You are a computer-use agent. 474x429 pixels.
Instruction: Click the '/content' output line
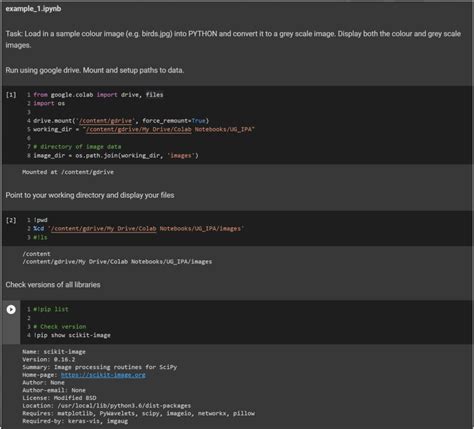(x=36, y=254)
